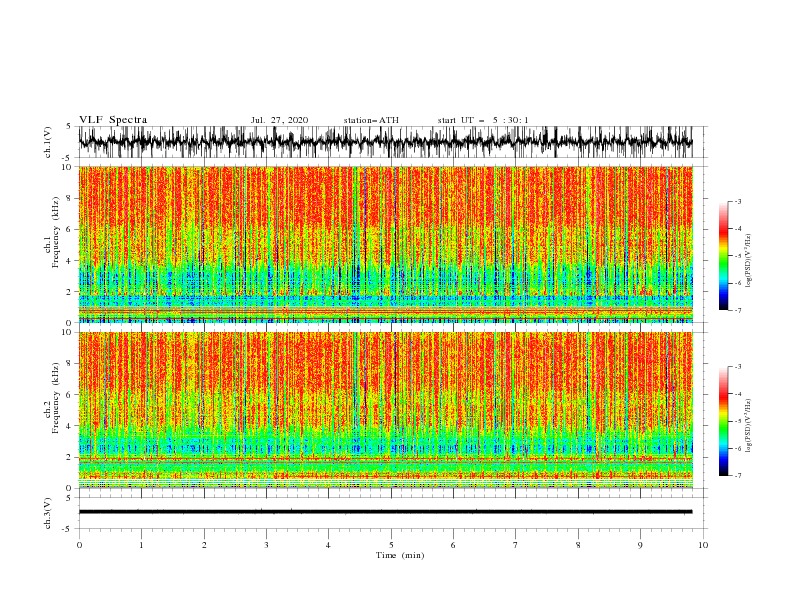
Task: Select the date text "Jul. 27, 2020"
Action: pos(279,120)
